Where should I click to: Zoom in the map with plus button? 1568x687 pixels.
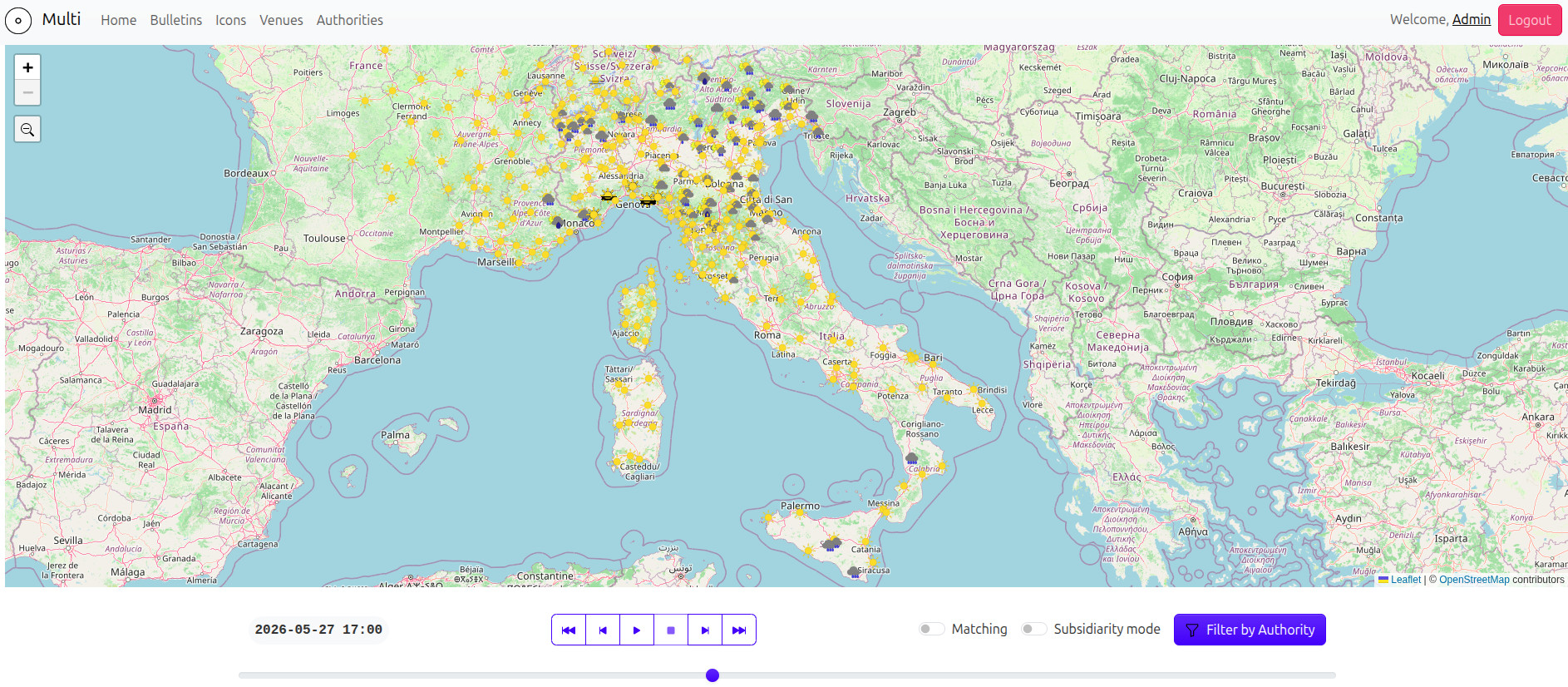[27, 67]
